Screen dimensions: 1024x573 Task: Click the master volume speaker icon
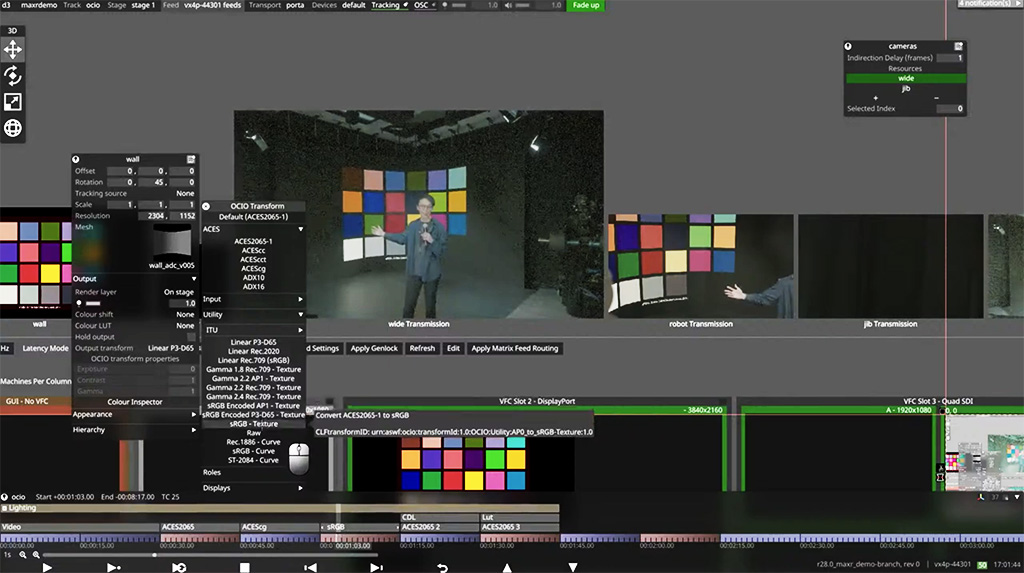(x=508, y=5)
